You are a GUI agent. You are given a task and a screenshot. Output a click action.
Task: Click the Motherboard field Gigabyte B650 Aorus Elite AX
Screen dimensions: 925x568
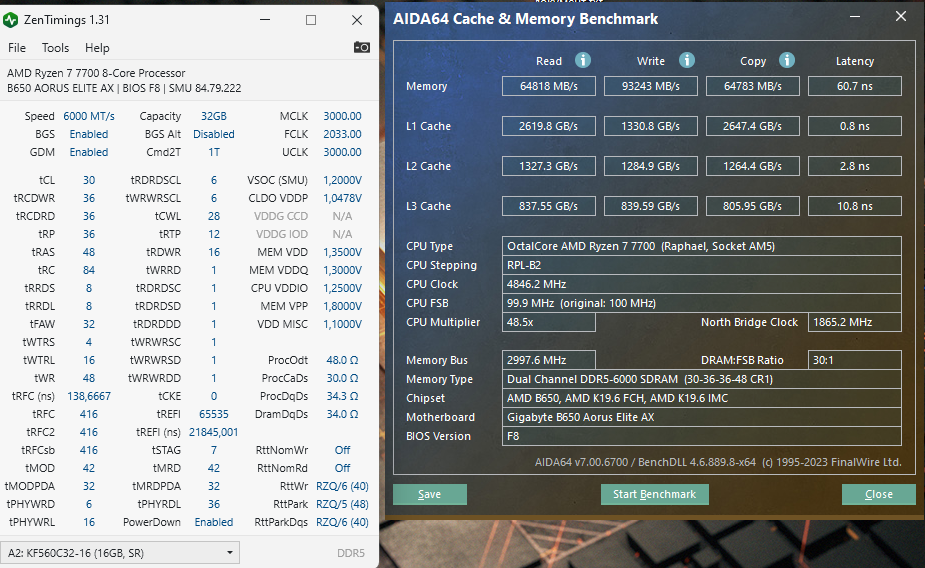click(x=701, y=417)
